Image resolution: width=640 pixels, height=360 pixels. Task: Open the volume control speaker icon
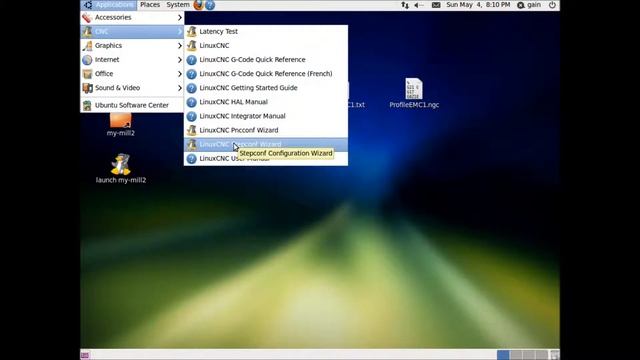tap(419, 5)
